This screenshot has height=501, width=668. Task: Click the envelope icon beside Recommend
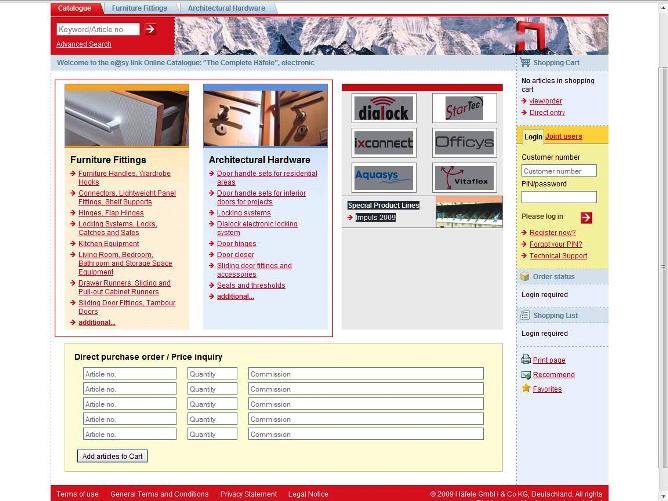(x=526, y=374)
